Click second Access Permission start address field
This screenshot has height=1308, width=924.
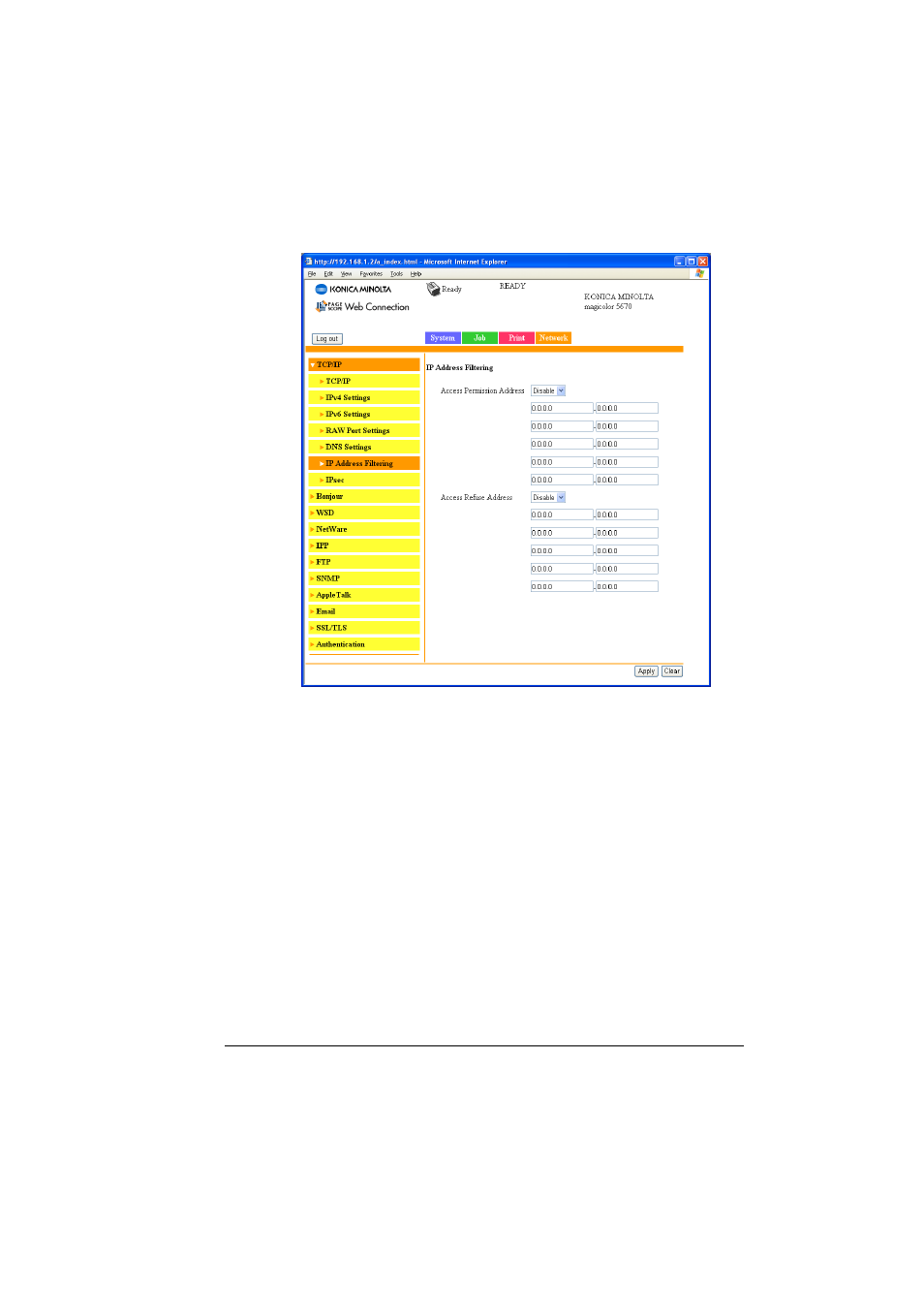(x=562, y=427)
